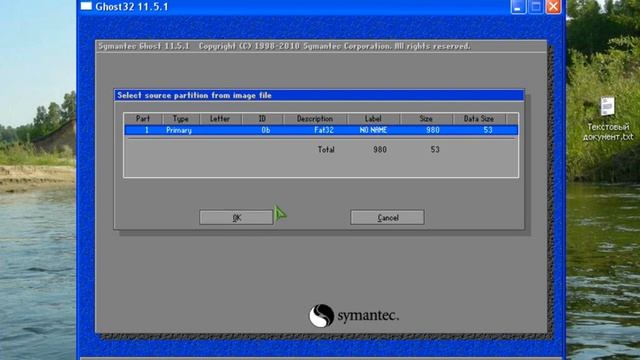The height and width of the screenshot is (360, 640).
Task: Select the Primary Fat32 partition row
Action: [x=321, y=130]
